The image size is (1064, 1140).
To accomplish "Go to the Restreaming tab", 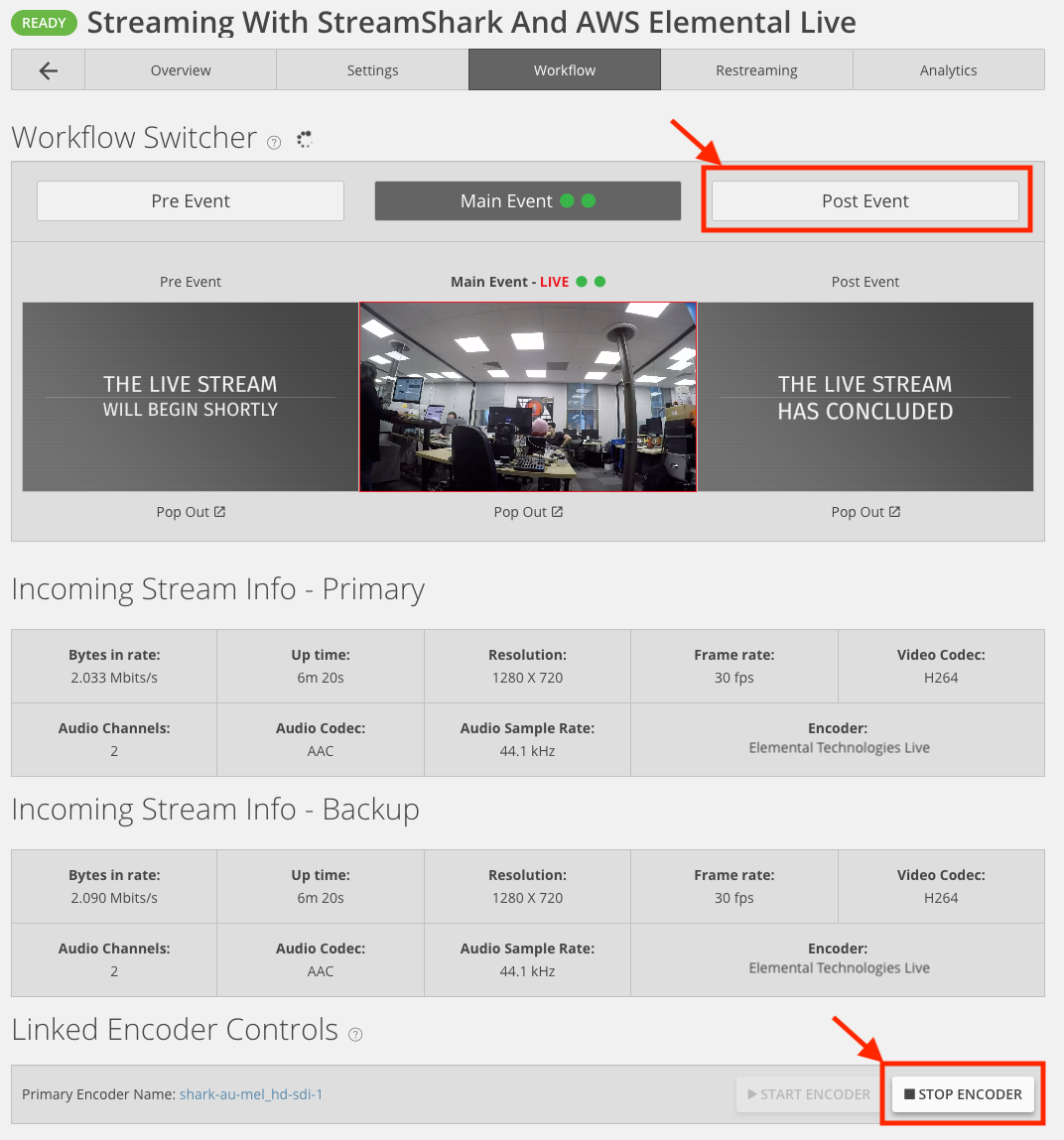I will [x=756, y=70].
